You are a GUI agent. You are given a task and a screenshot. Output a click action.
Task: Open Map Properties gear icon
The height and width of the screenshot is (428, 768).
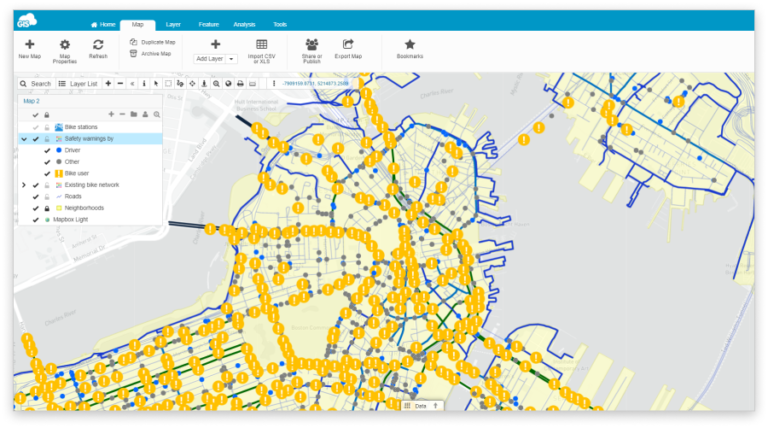click(x=65, y=45)
